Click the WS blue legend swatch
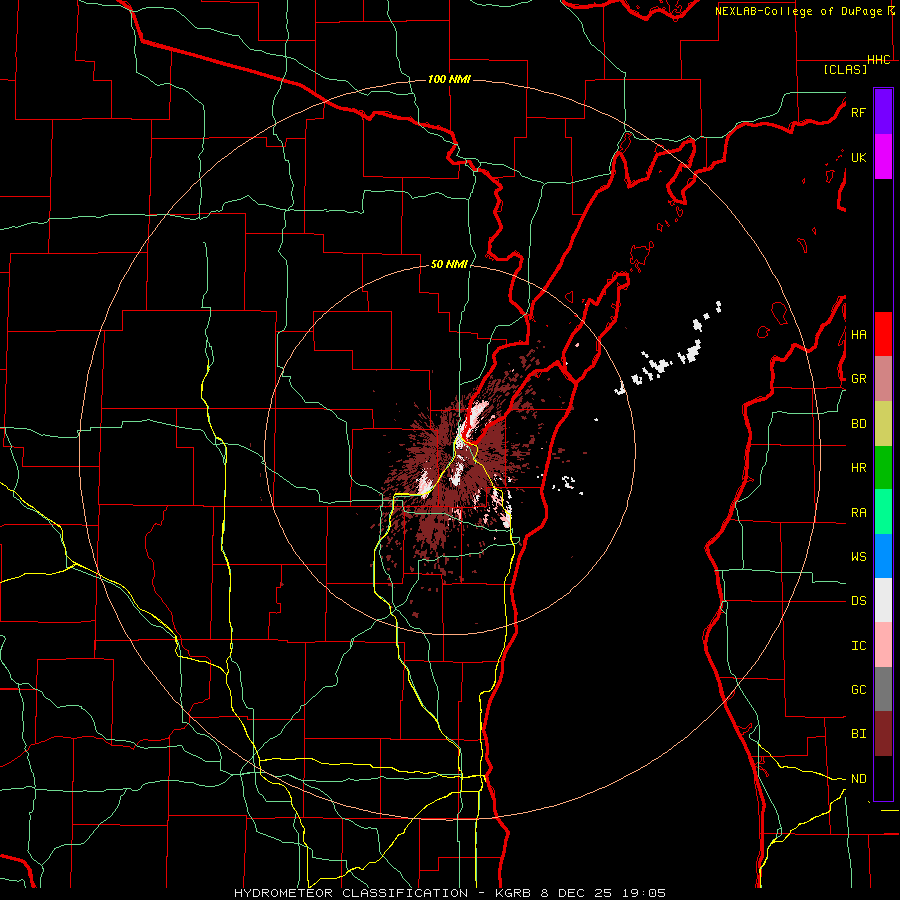 point(883,556)
